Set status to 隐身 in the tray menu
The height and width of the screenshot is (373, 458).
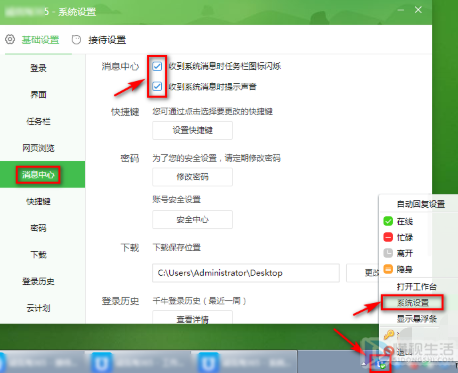(405, 269)
